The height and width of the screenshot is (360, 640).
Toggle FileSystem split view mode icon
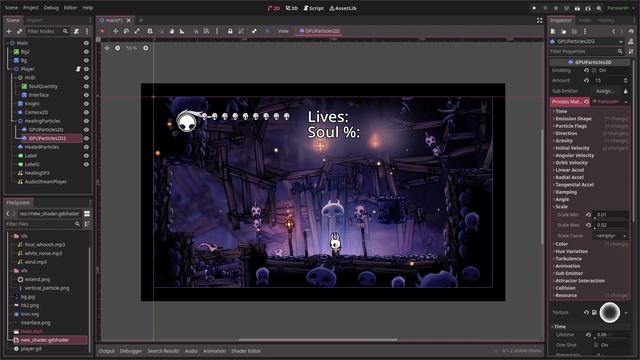87,213
